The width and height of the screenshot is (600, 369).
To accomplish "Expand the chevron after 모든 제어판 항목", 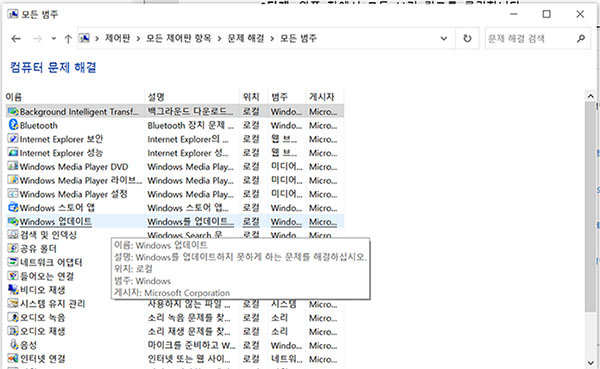I will (219, 38).
